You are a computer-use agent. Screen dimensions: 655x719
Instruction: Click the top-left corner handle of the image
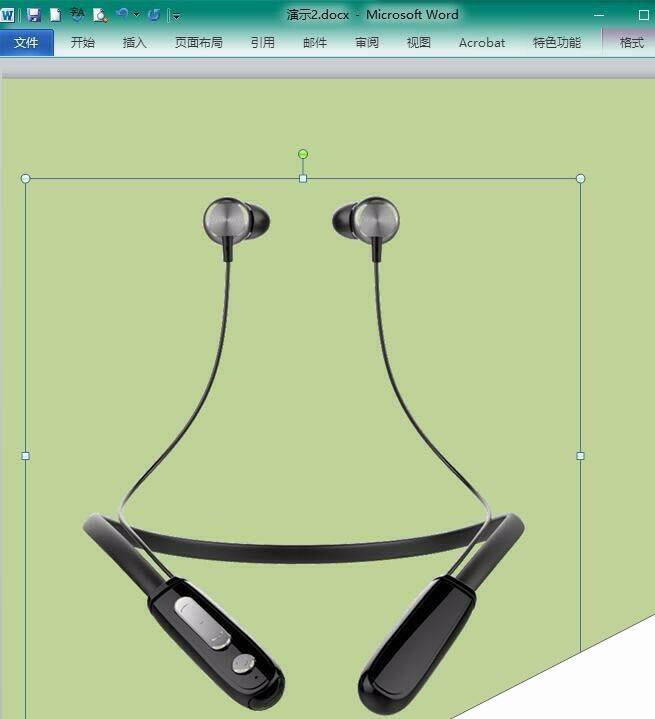[x=26, y=178]
